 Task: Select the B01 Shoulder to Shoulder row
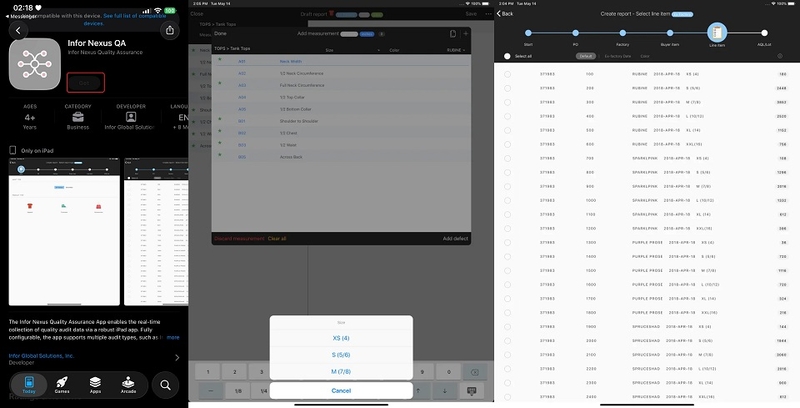341,121
